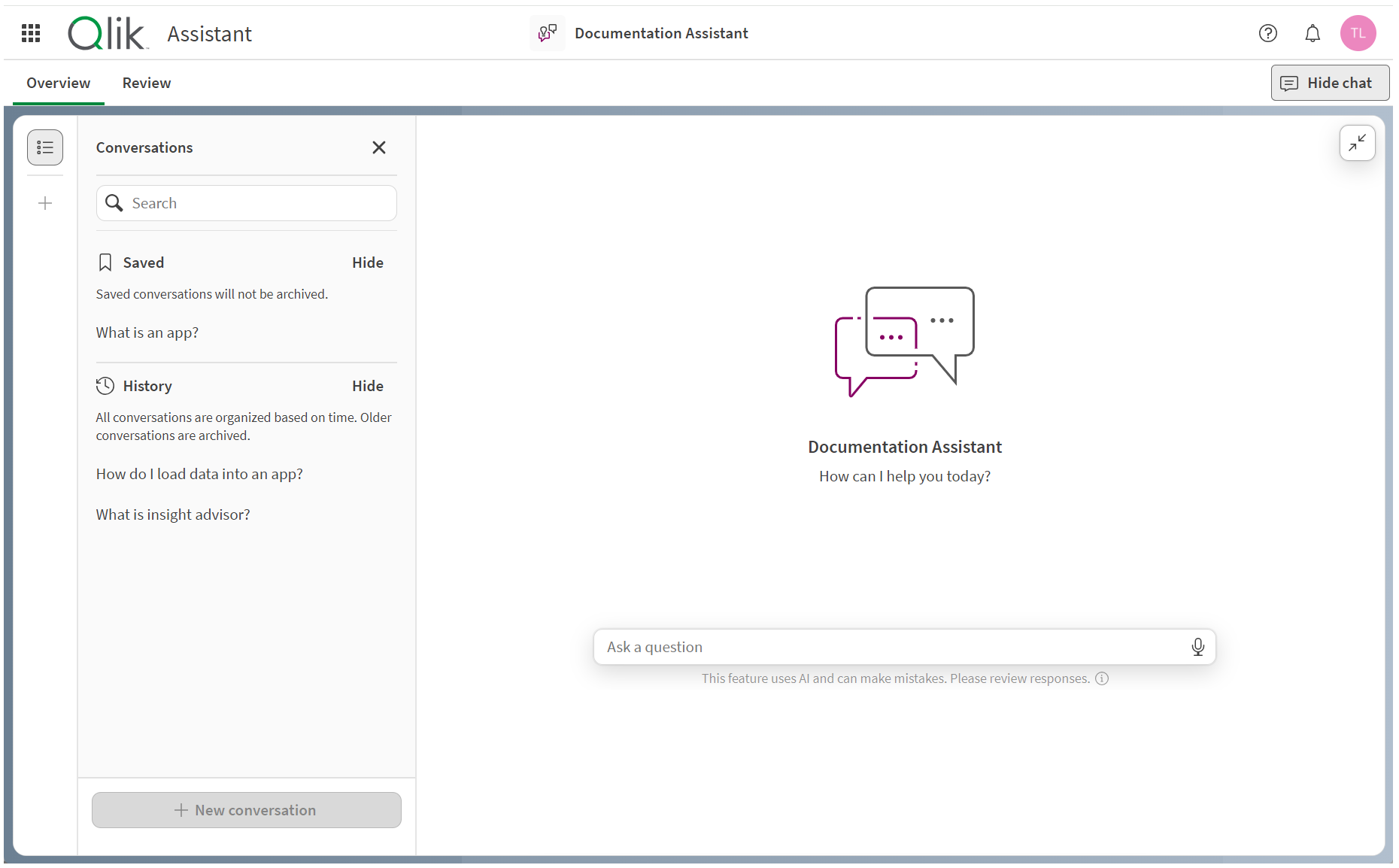Click the Qlik logo
The height and width of the screenshot is (868, 1399).
click(x=108, y=33)
